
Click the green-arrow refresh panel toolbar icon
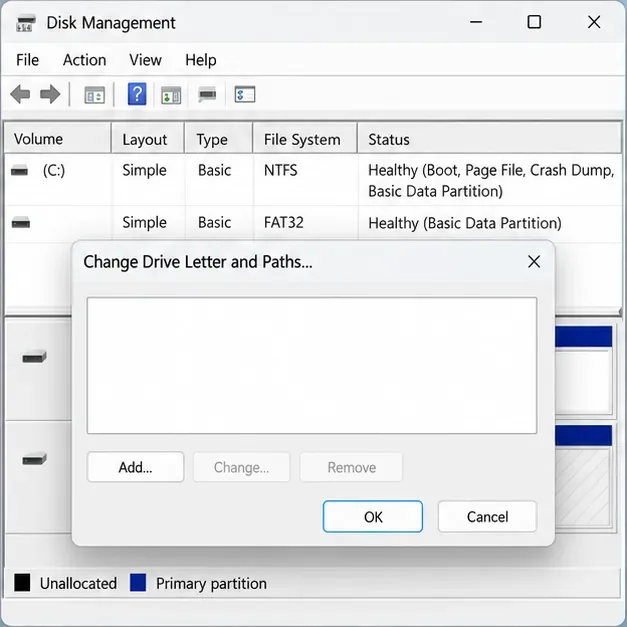tap(171, 95)
